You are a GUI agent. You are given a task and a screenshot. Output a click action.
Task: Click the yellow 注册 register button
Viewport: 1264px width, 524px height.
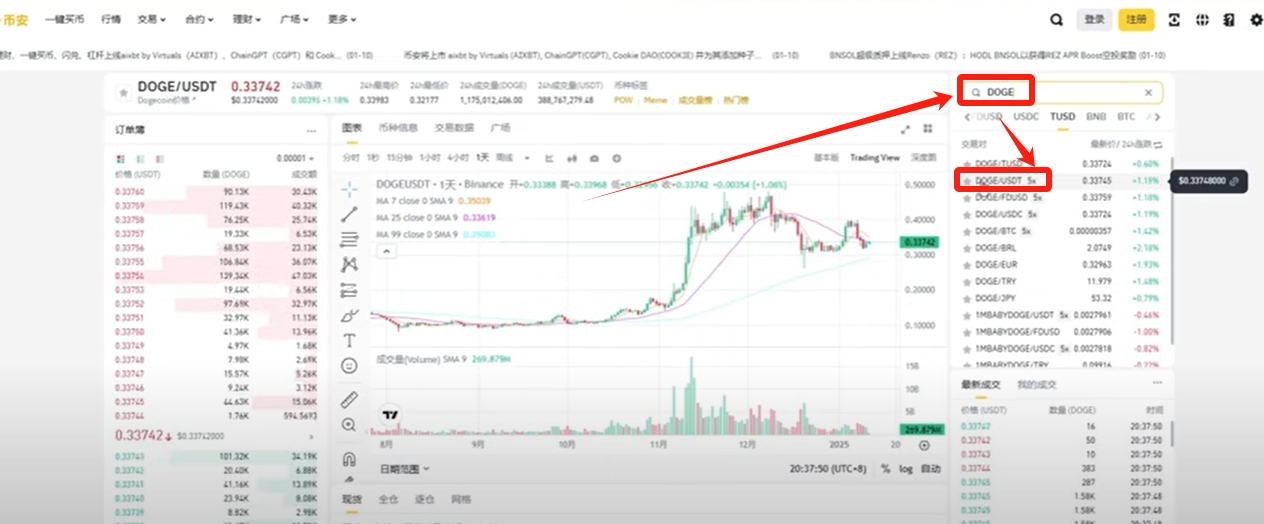pos(1136,19)
